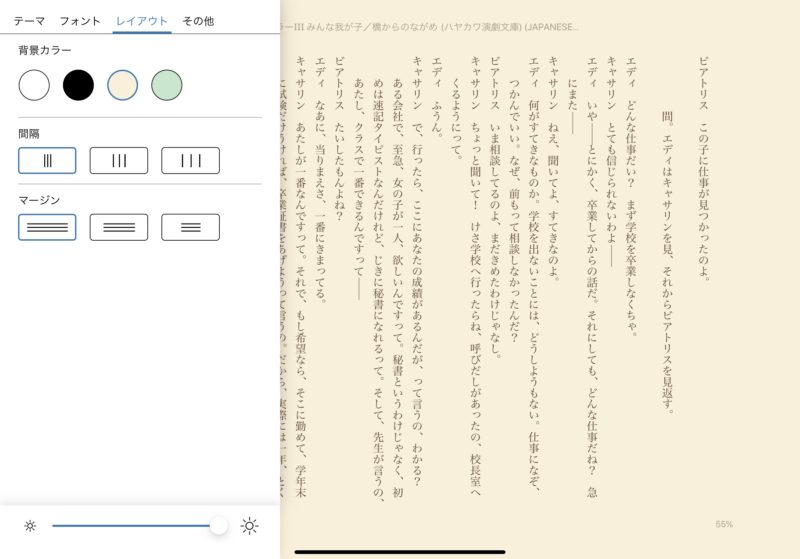
Task: Click the line starting エディ 何がすてきなものか
Action: tap(534, 273)
